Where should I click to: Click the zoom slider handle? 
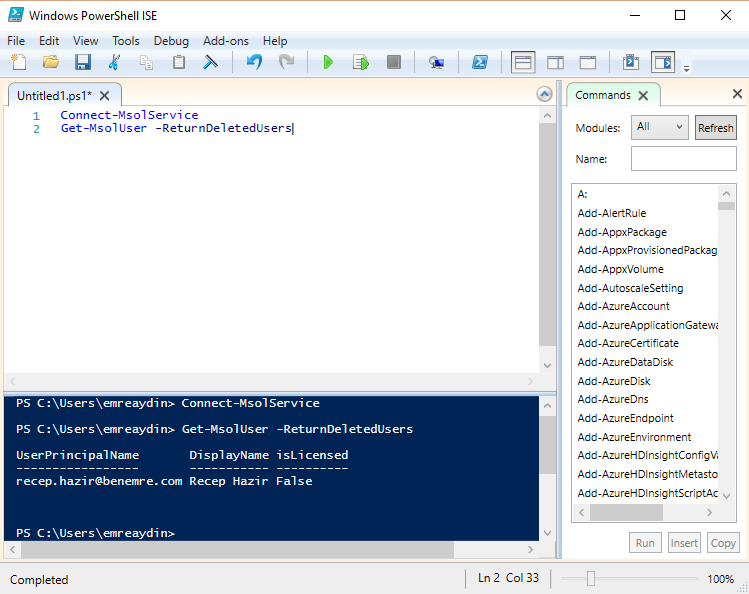click(590, 579)
